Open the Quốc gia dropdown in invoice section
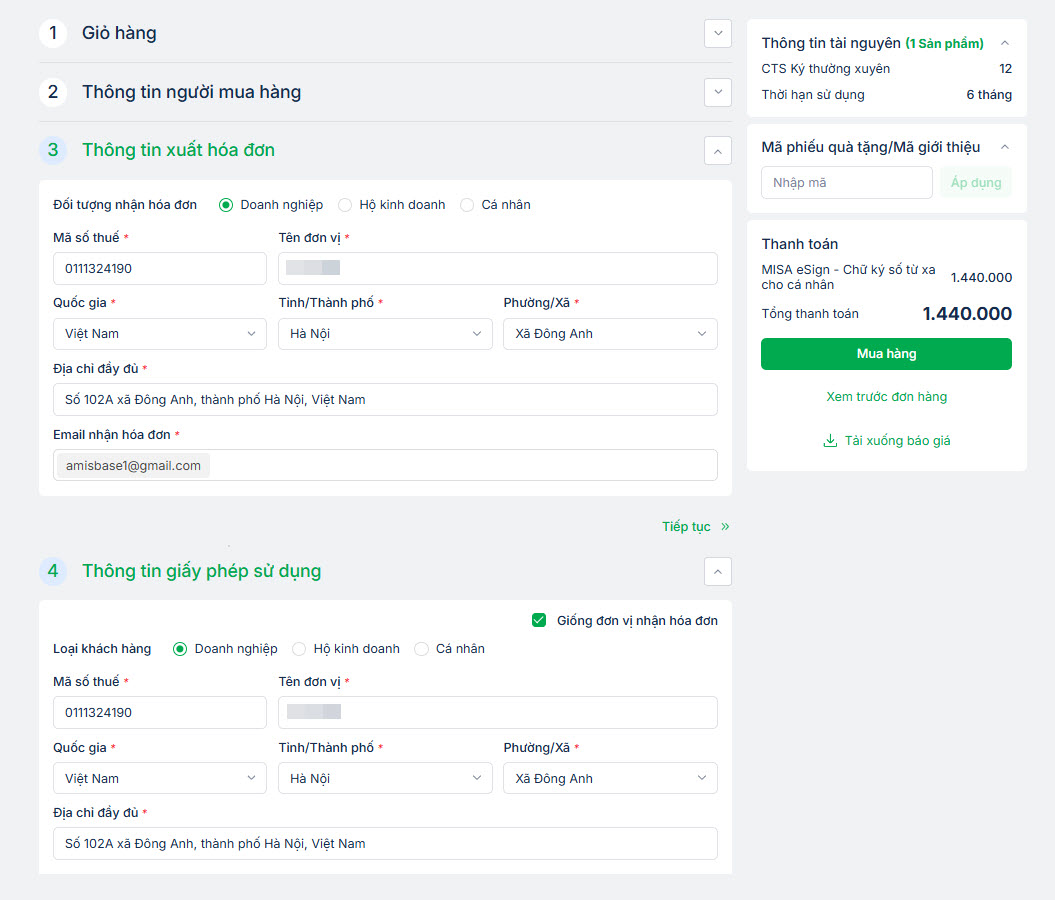1055x900 pixels. (x=160, y=334)
